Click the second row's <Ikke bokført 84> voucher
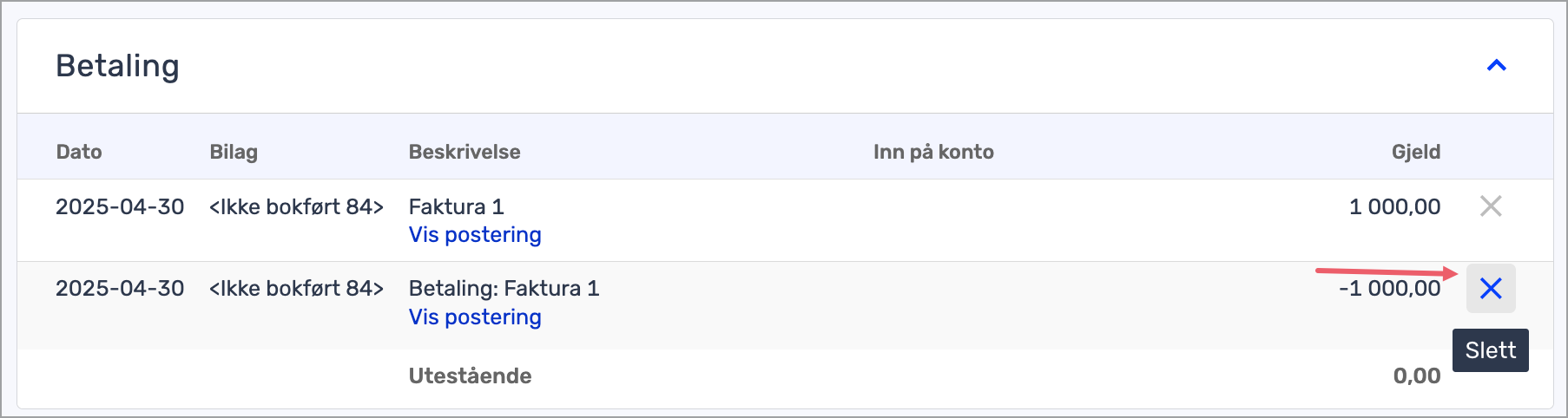Viewport: 1568px width, 418px height. (296, 288)
